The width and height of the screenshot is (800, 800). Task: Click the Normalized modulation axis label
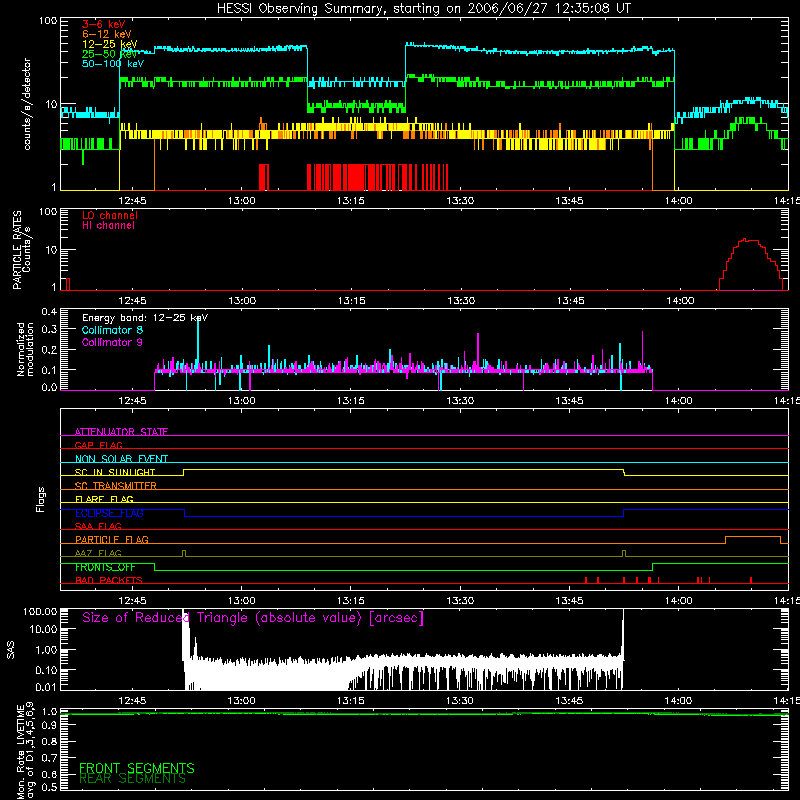pos(26,349)
